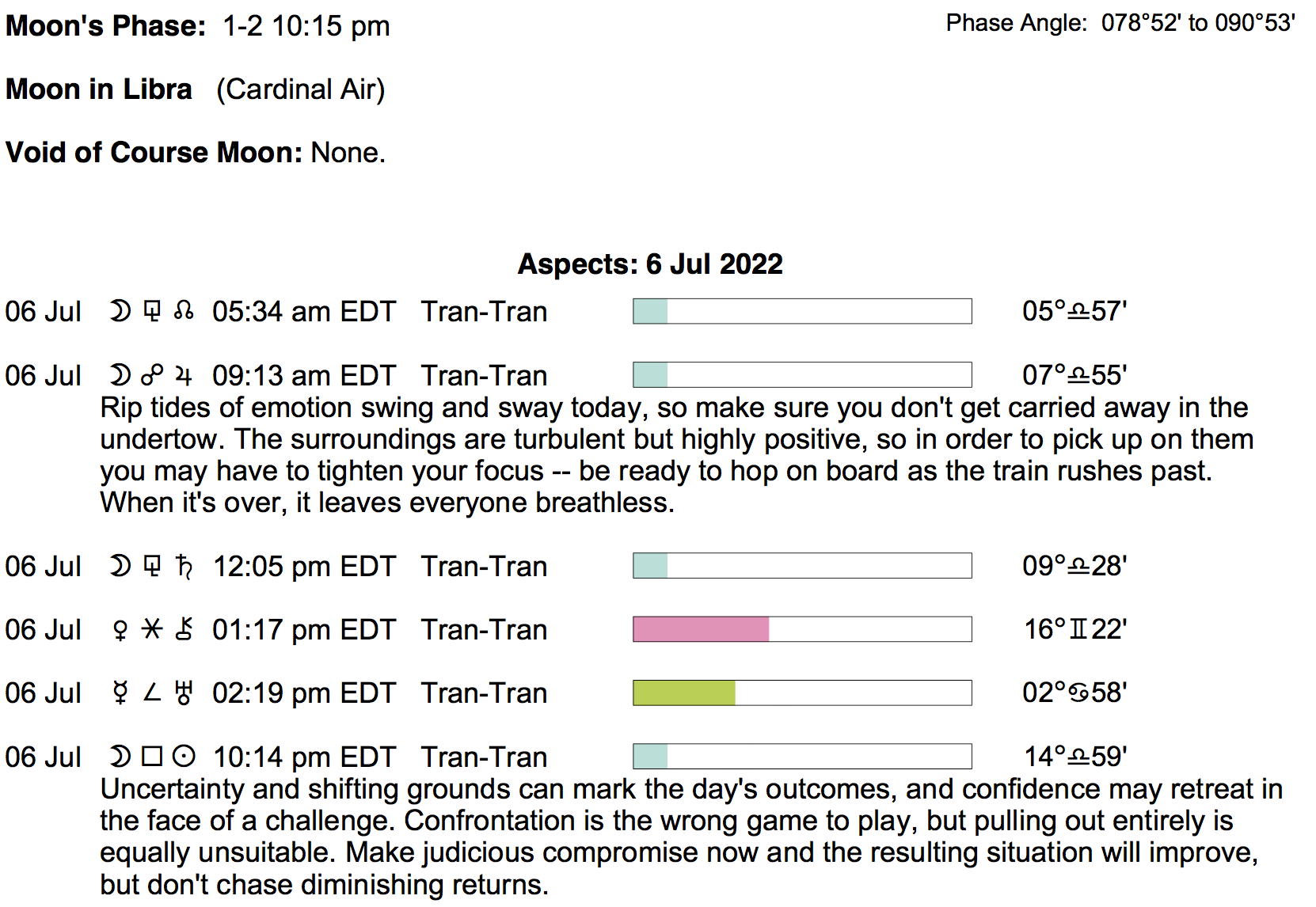Click the Uranus glyph in the Mercury aspect row
The image size is (1316, 907).
184,693
